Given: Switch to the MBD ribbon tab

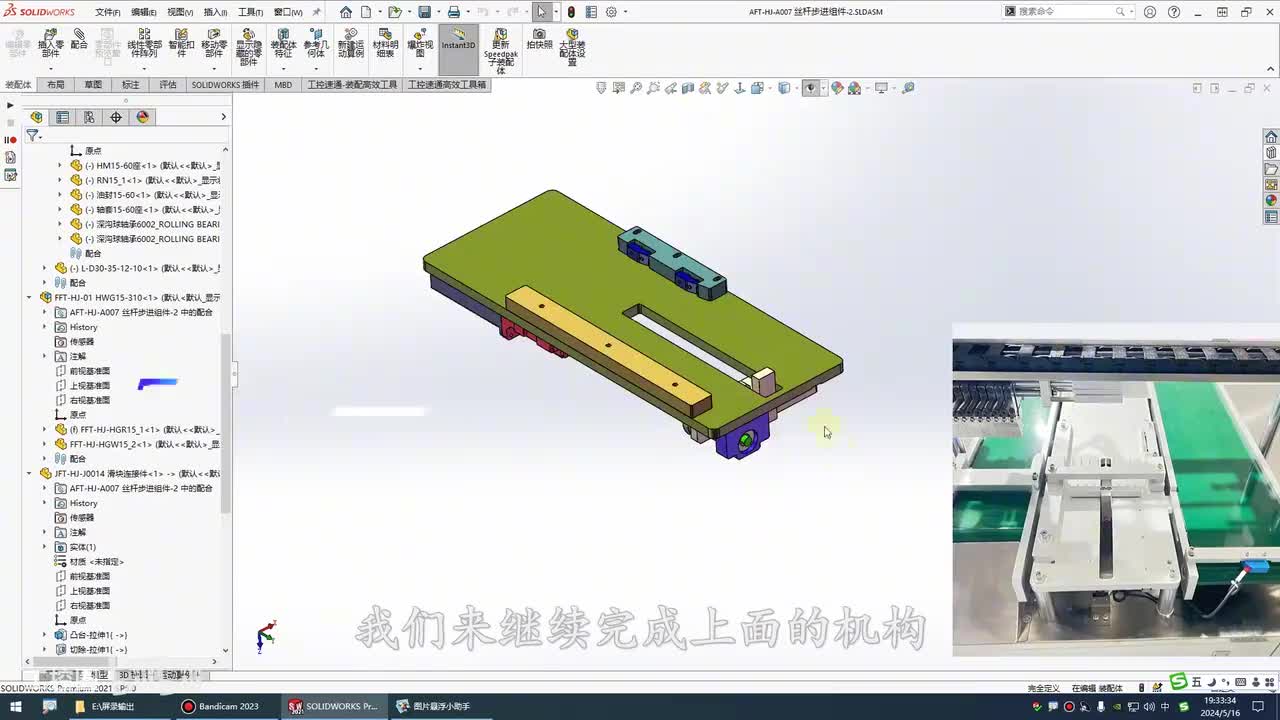Looking at the screenshot, I should pos(283,85).
